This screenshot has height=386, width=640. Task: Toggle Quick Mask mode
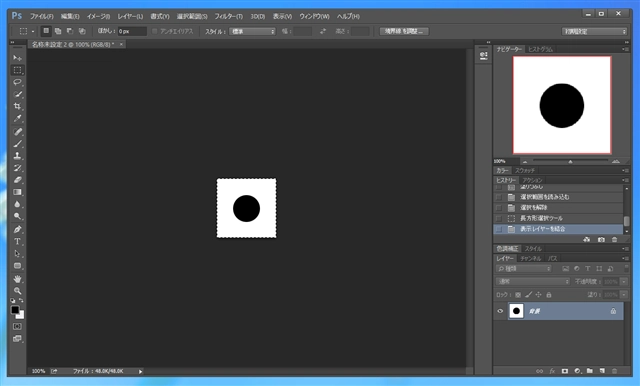coord(17,326)
